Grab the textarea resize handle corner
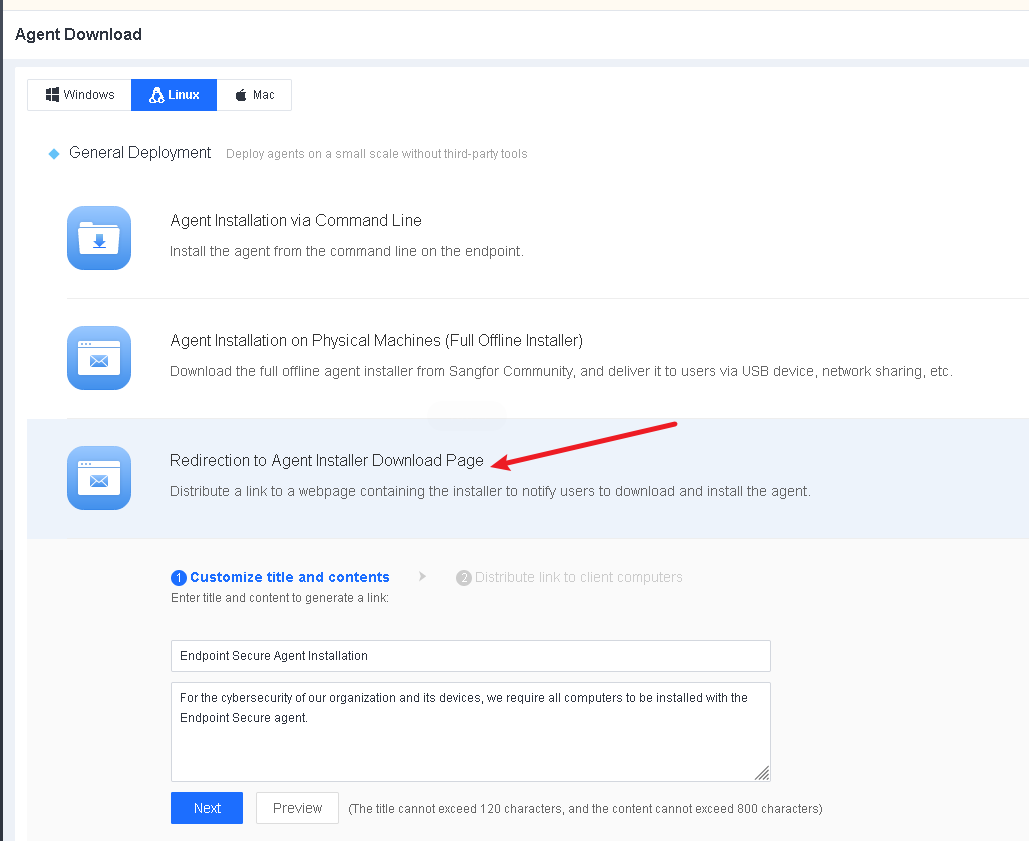The height and width of the screenshot is (841, 1029). click(x=763, y=773)
